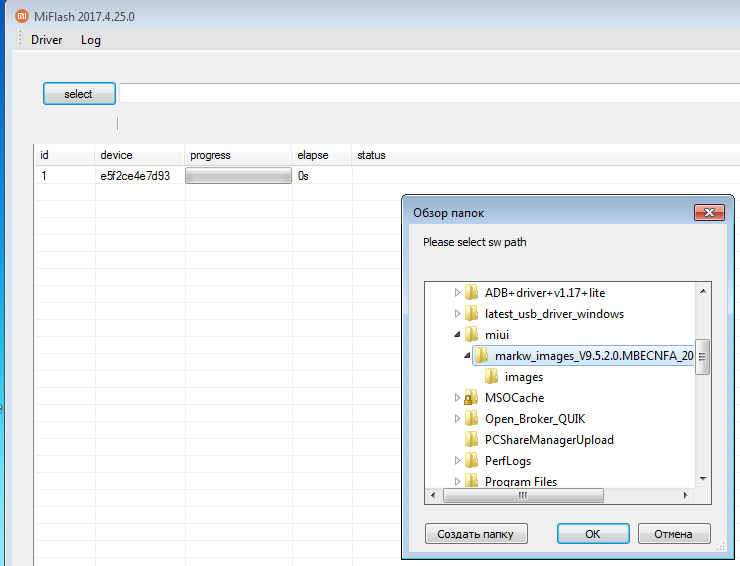
Task: Select the Open_Broker_QUIK folder name
Action: tap(535, 419)
